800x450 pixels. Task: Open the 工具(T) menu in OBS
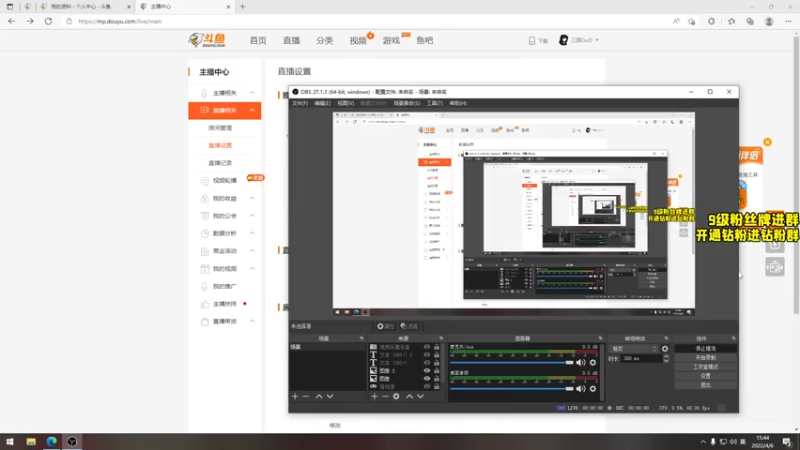tap(435, 103)
